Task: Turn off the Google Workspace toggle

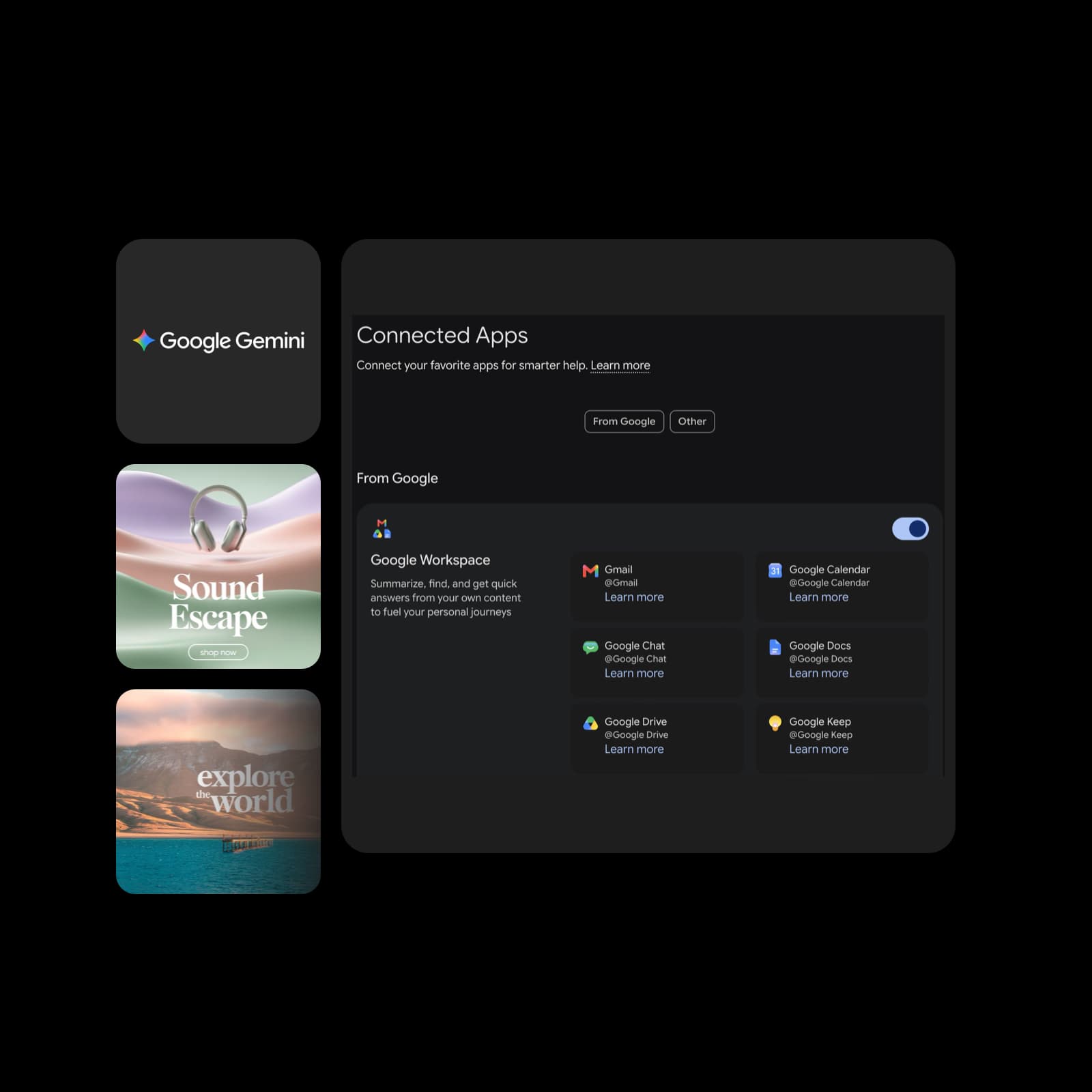Action: [x=910, y=528]
